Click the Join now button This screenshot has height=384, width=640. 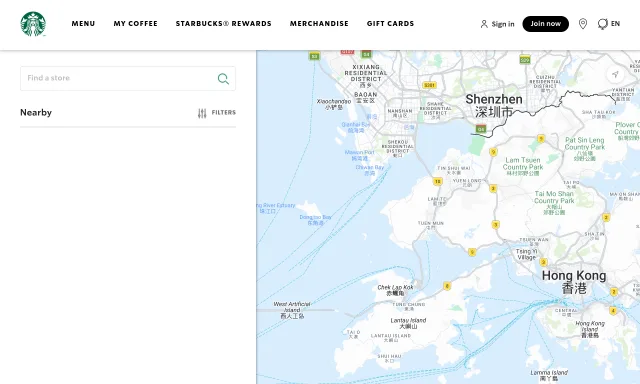[x=546, y=24]
